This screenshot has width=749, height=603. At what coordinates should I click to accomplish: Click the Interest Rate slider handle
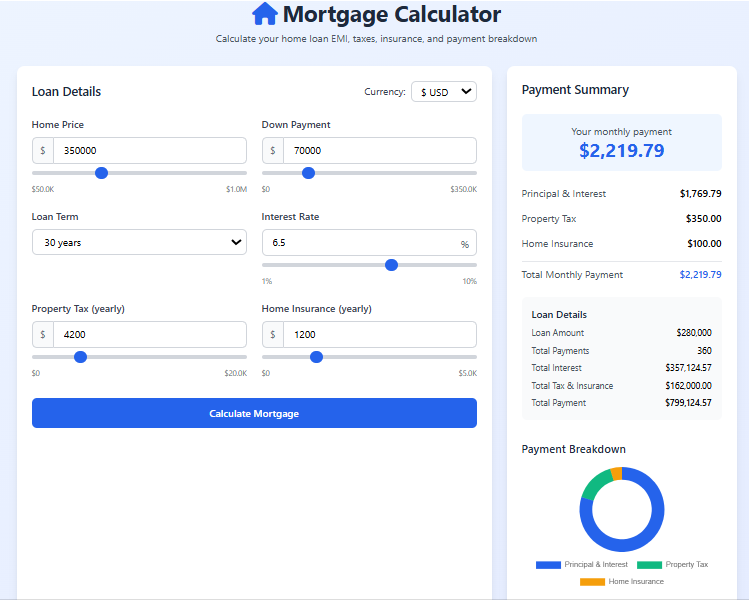(x=391, y=265)
